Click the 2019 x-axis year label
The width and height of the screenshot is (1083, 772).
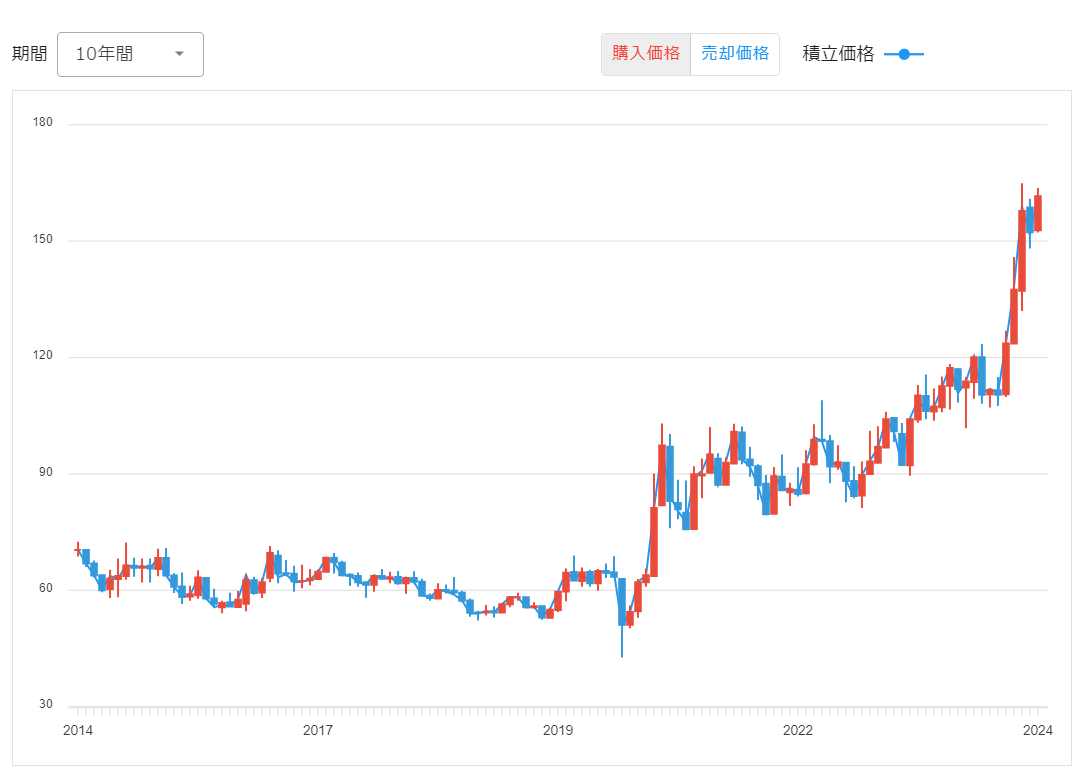(x=558, y=730)
